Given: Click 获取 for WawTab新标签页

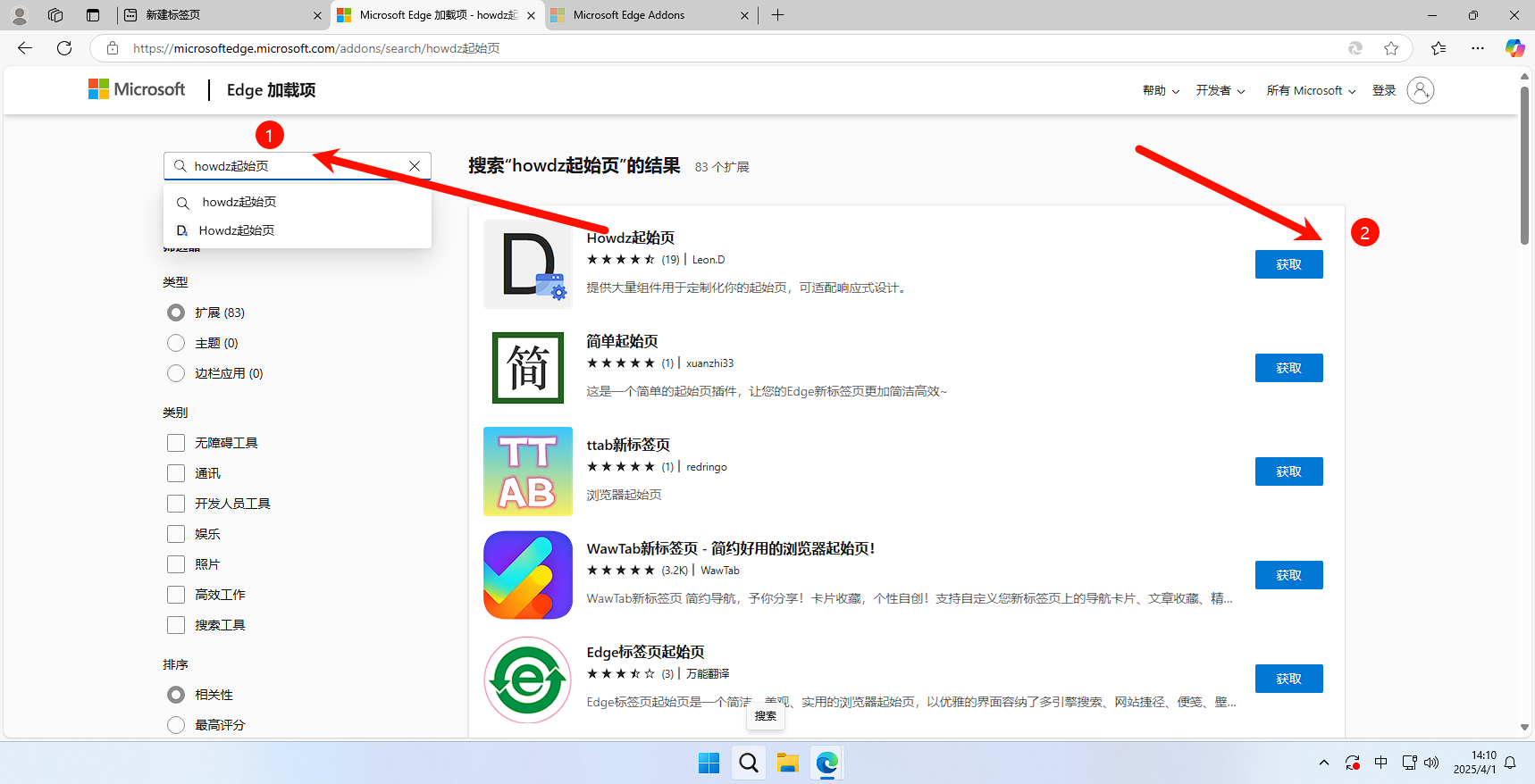Looking at the screenshot, I should pos(1288,575).
